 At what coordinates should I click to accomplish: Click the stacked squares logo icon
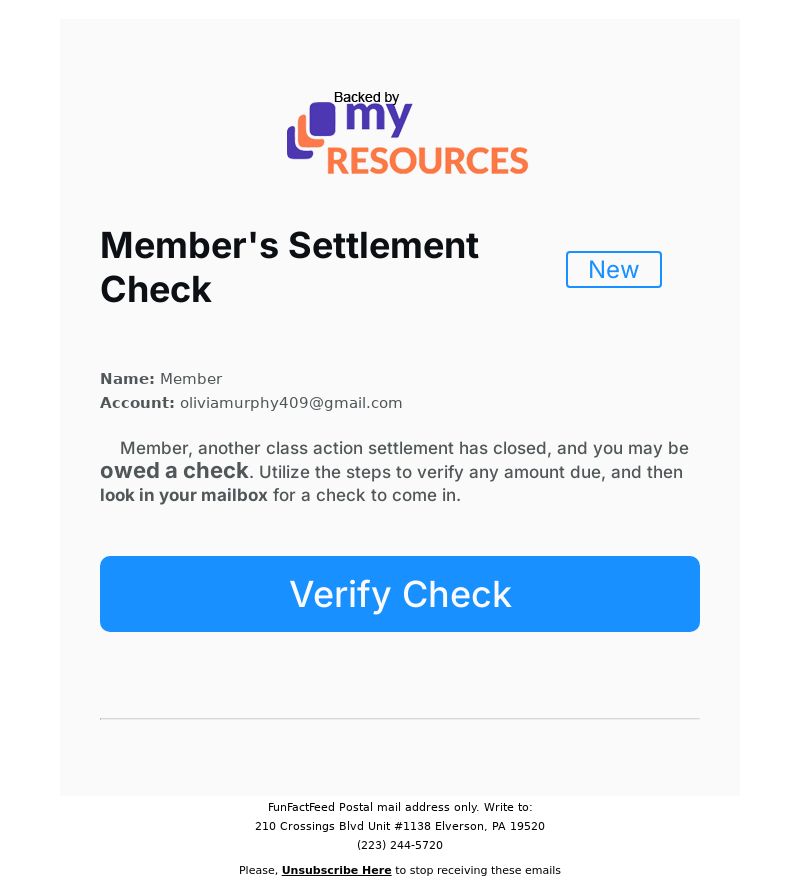tap(311, 130)
